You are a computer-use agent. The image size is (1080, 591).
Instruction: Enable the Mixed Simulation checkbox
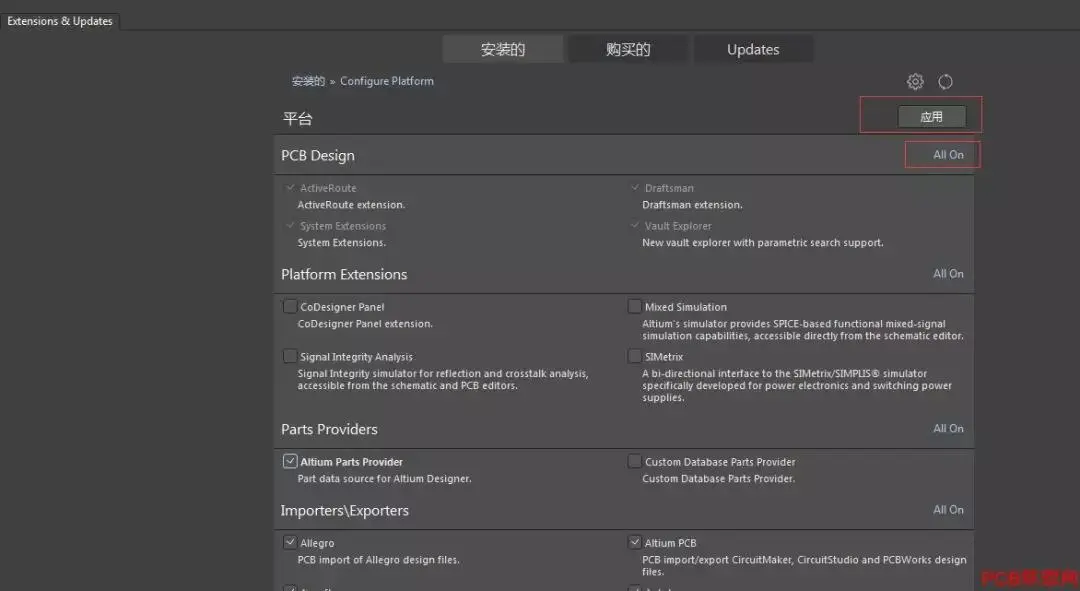click(x=634, y=307)
